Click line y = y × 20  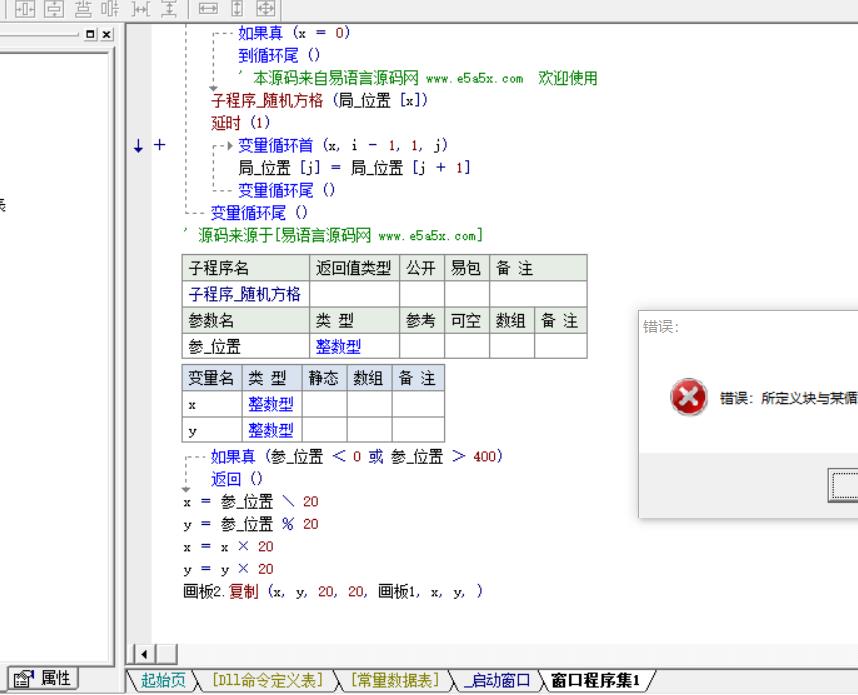pyautogui.click(x=228, y=569)
